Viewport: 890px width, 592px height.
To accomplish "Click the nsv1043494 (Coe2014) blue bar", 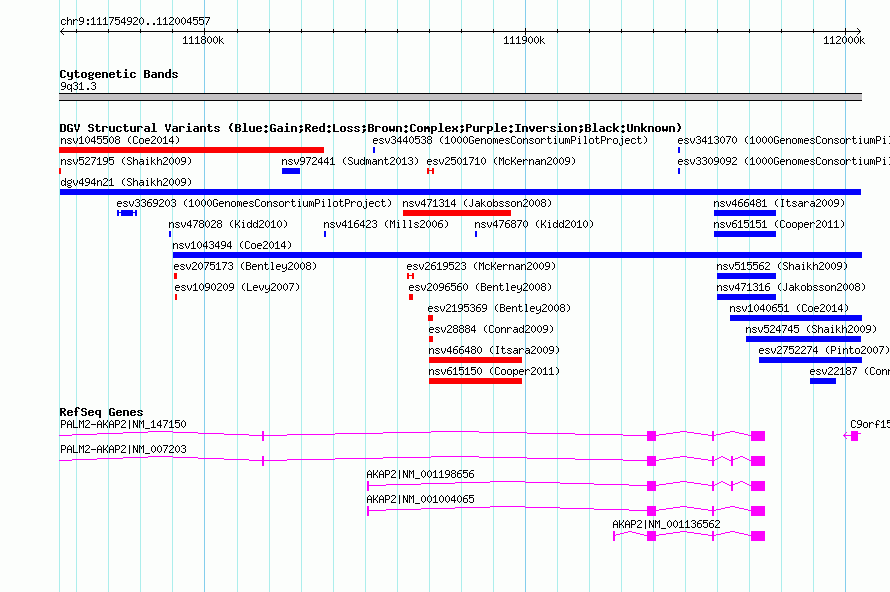I will [x=517, y=255].
